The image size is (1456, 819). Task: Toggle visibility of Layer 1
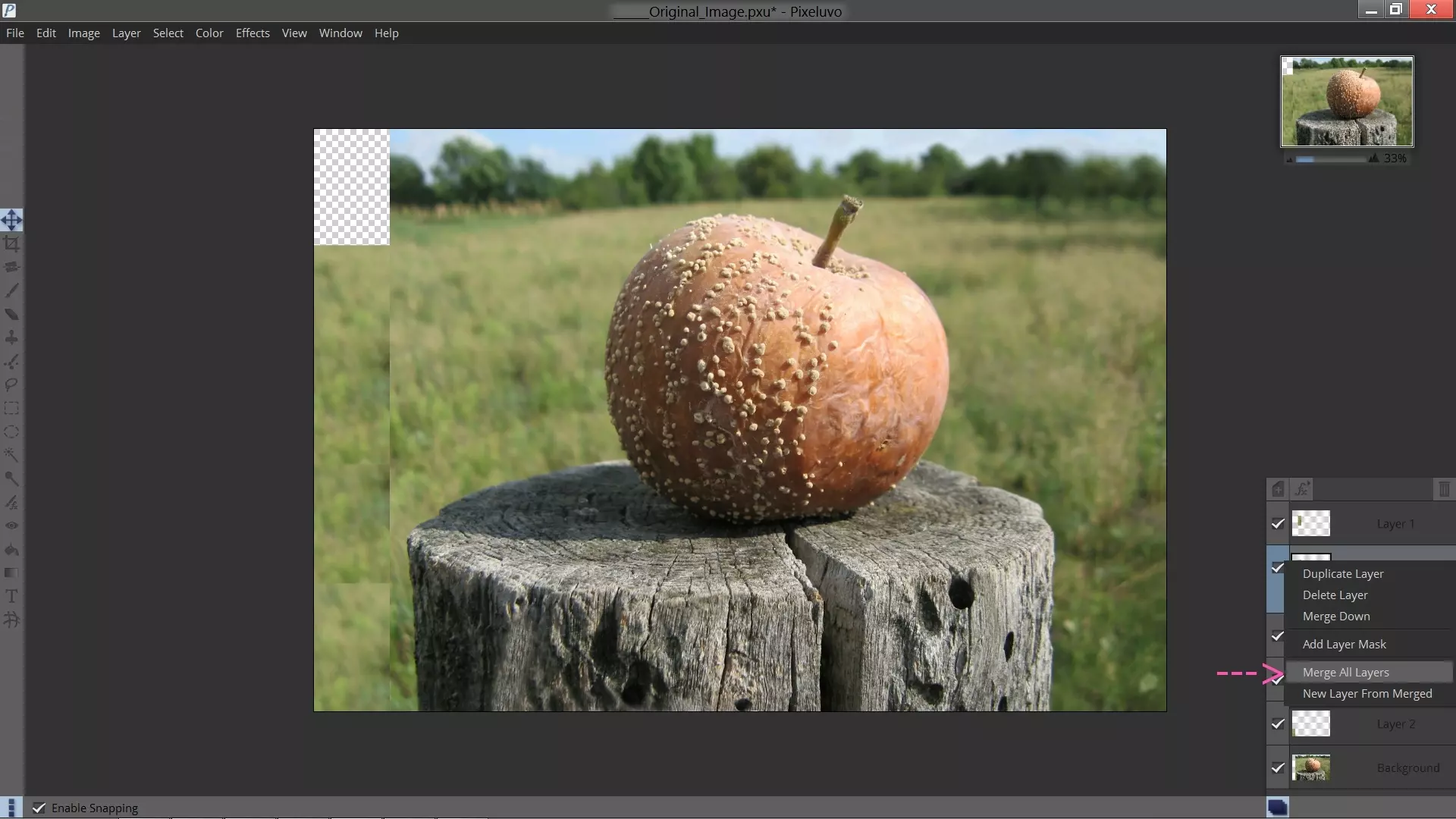(x=1278, y=524)
